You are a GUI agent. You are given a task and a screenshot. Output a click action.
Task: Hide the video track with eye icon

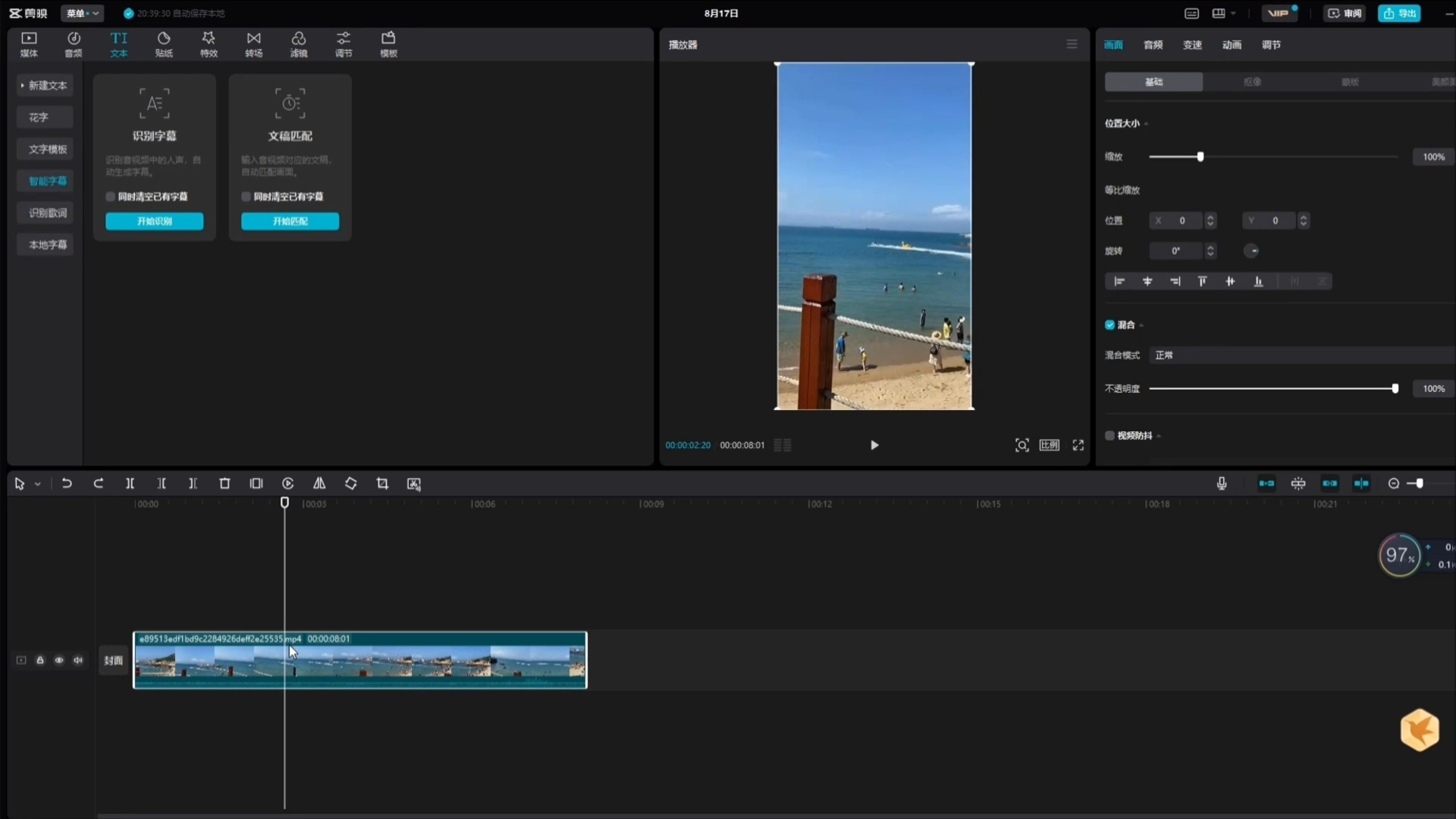click(x=59, y=660)
